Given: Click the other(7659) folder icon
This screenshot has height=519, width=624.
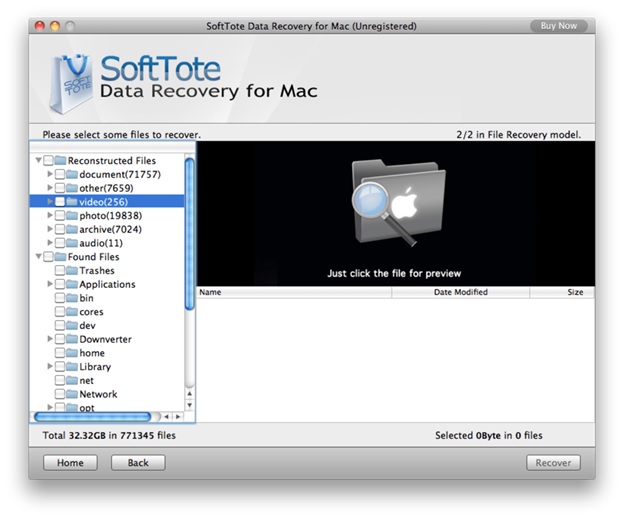Looking at the screenshot, I should click(x=72, y=188).
